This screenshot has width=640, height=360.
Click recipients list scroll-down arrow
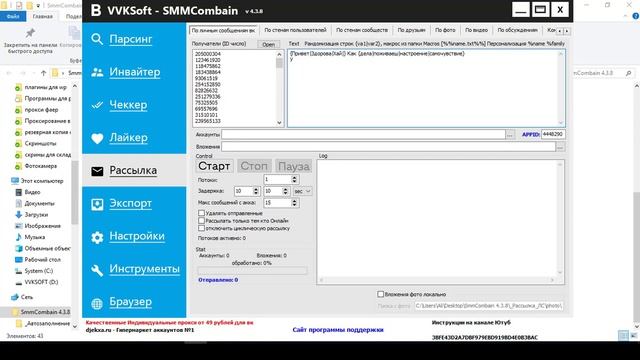[x=279, y=122]
